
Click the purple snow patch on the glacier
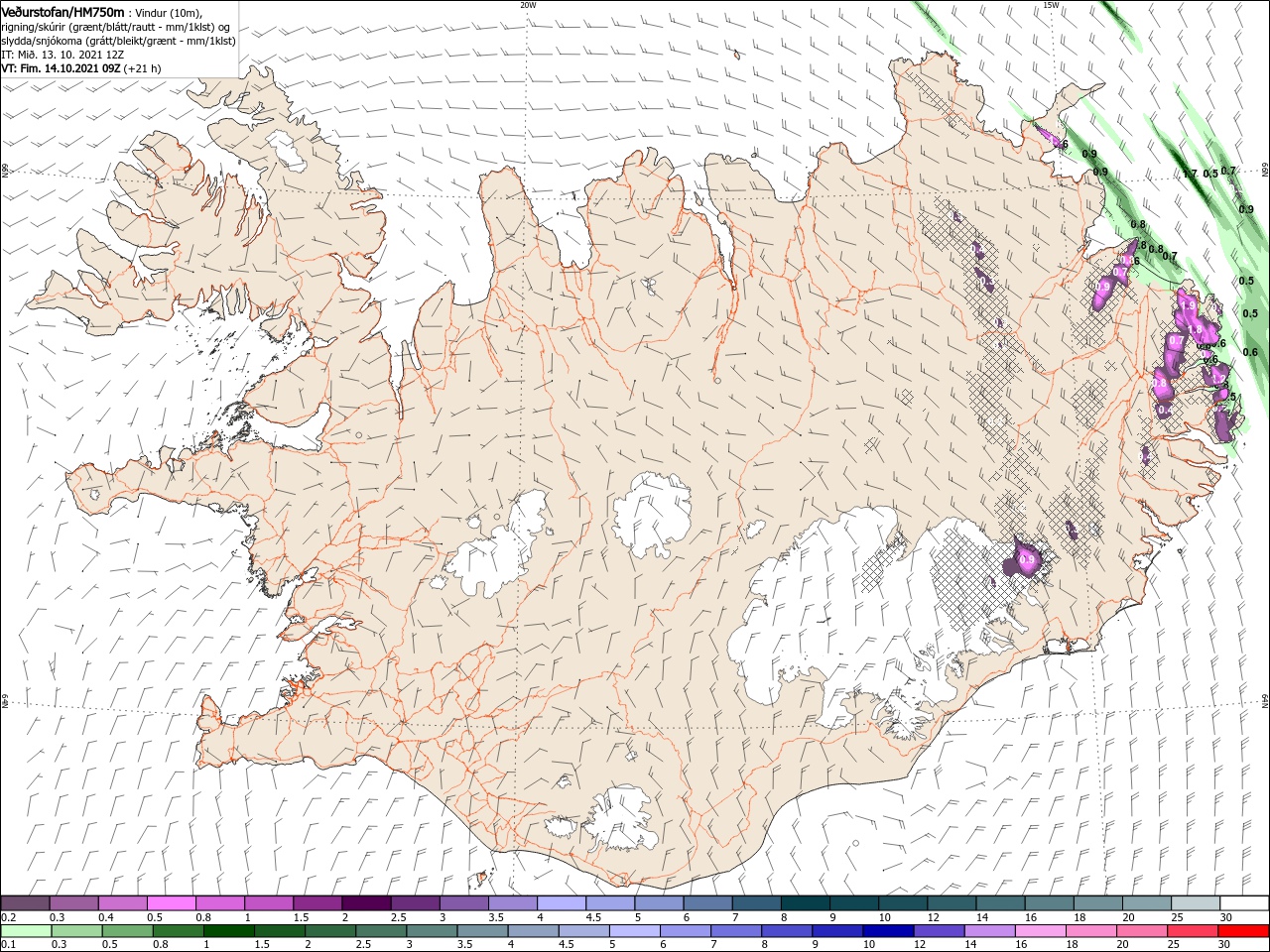click(1023, 558)
